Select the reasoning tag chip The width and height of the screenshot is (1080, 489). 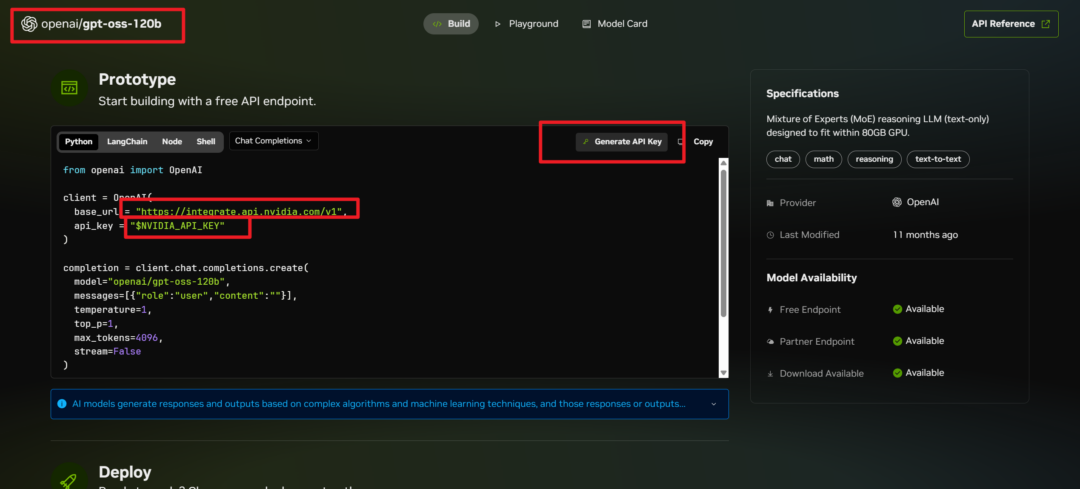click(x=874, y=159)
